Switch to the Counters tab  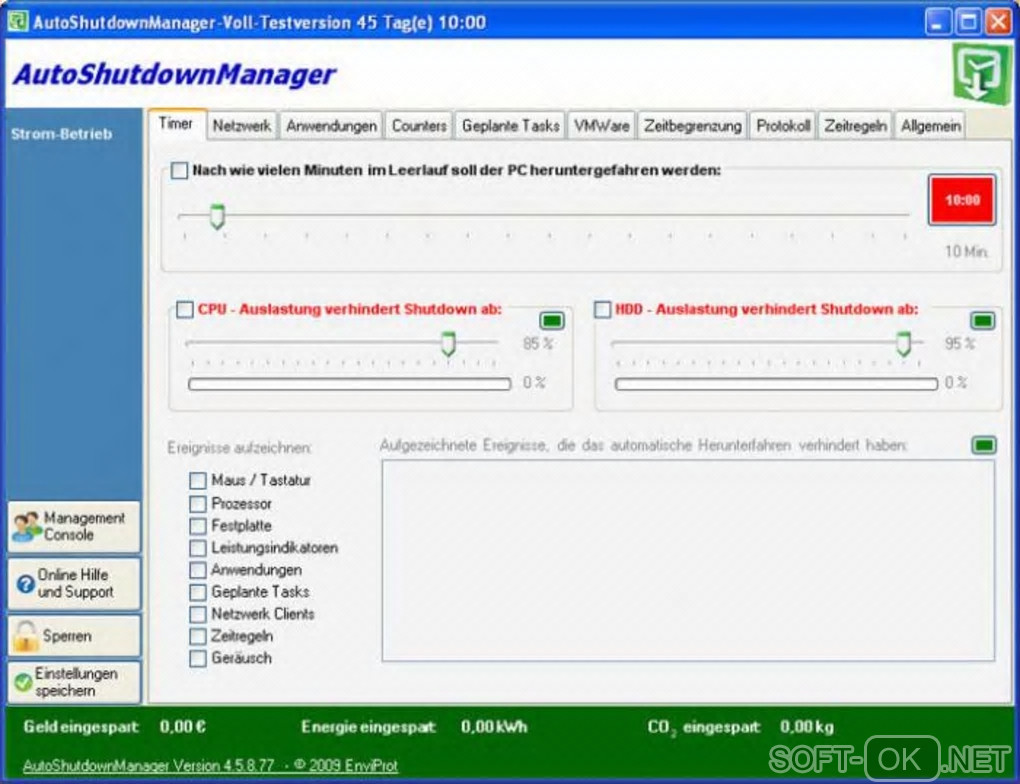coord(419,126)
